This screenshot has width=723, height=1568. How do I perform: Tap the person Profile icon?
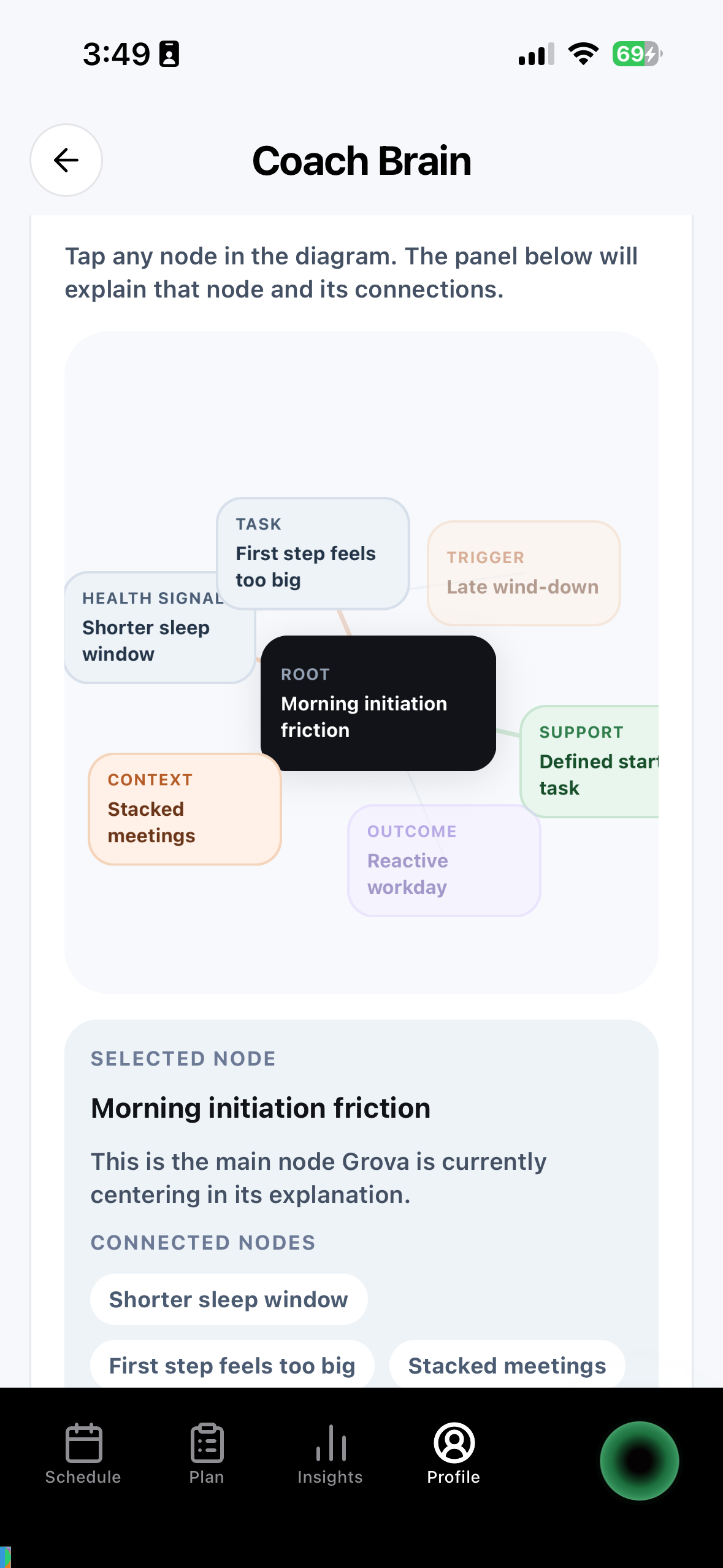(454, 1442)
